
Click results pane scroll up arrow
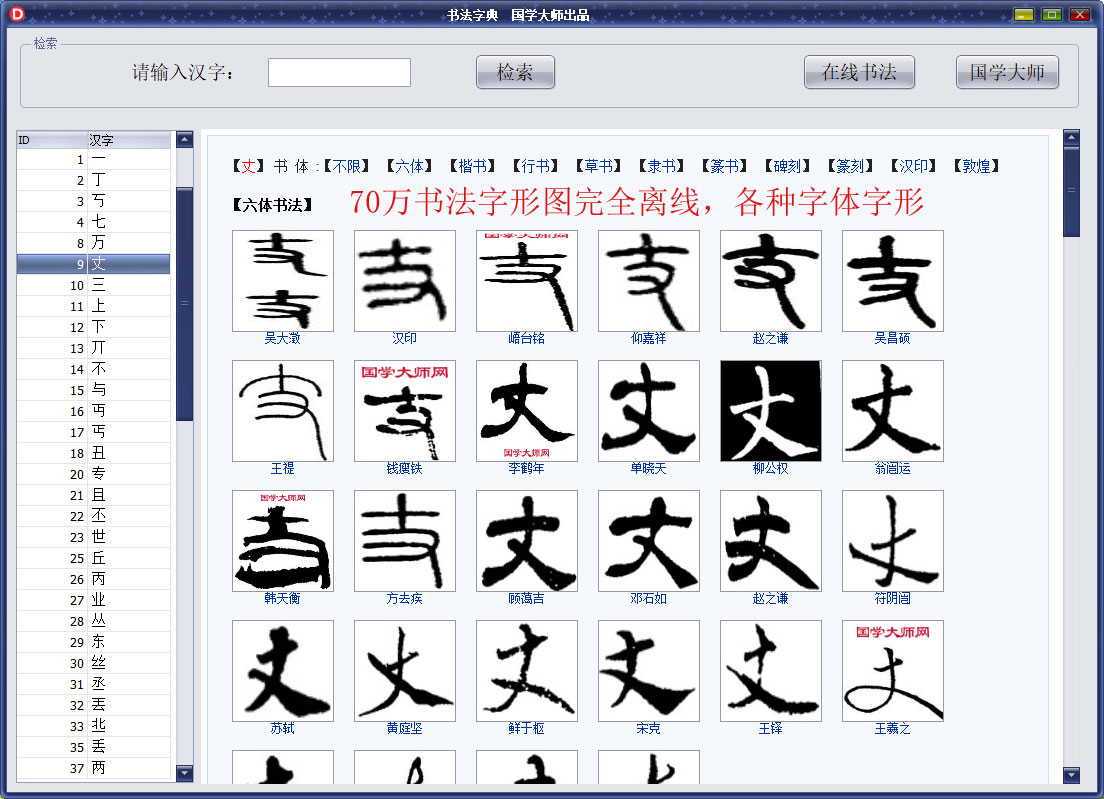point(1072,137)
